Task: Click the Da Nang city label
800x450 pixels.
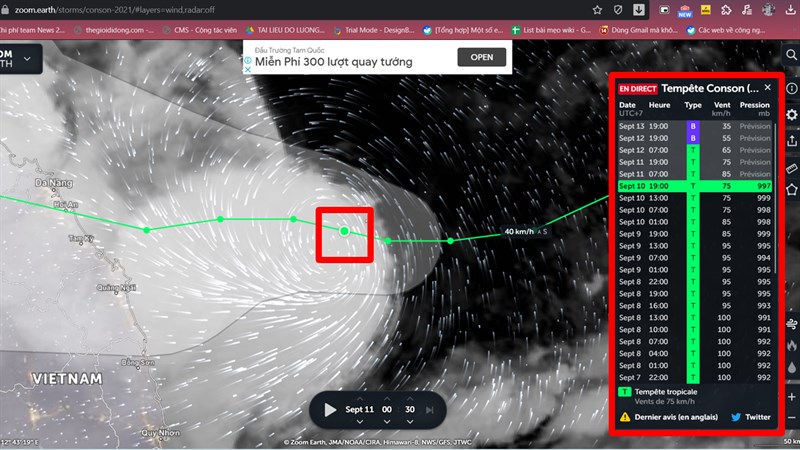Action: pos(54,183)
